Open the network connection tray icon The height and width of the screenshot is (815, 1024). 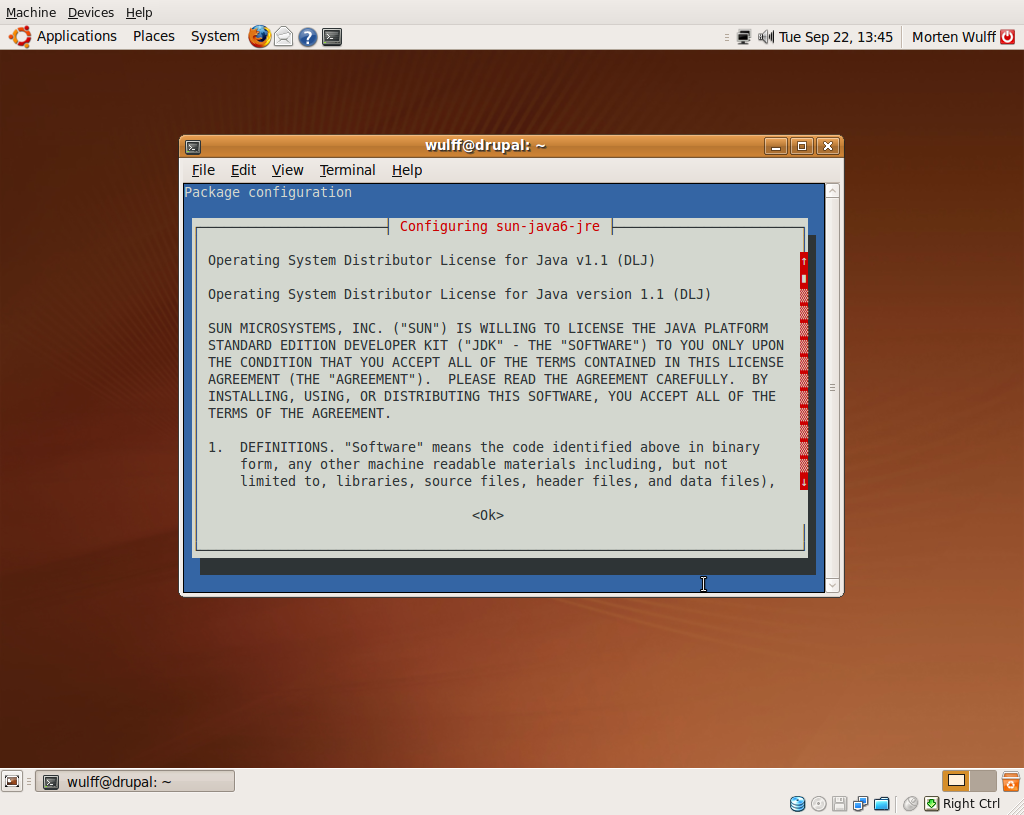coord(744,37)
